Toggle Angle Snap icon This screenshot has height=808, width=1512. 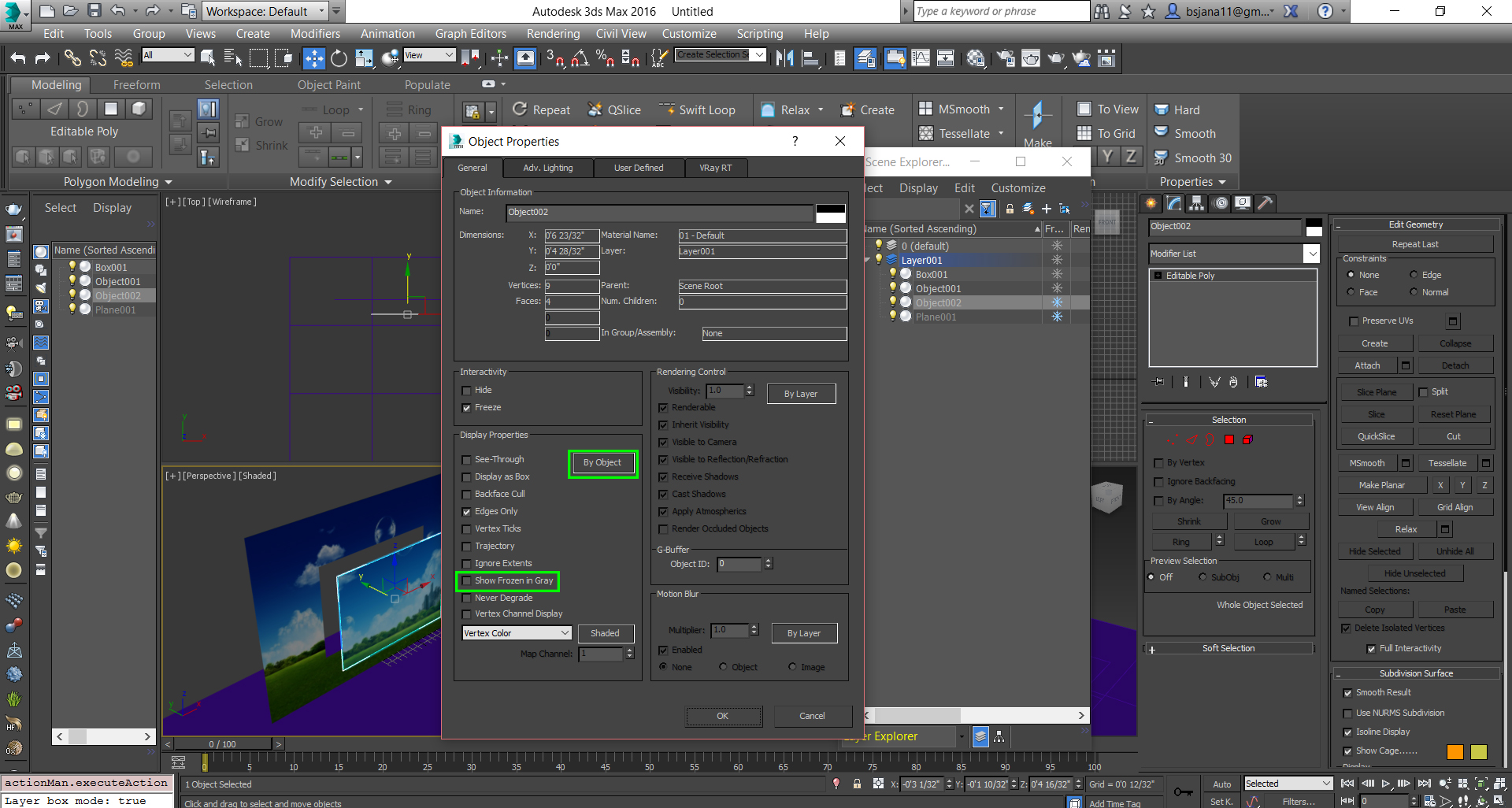[x=580, y=58]
